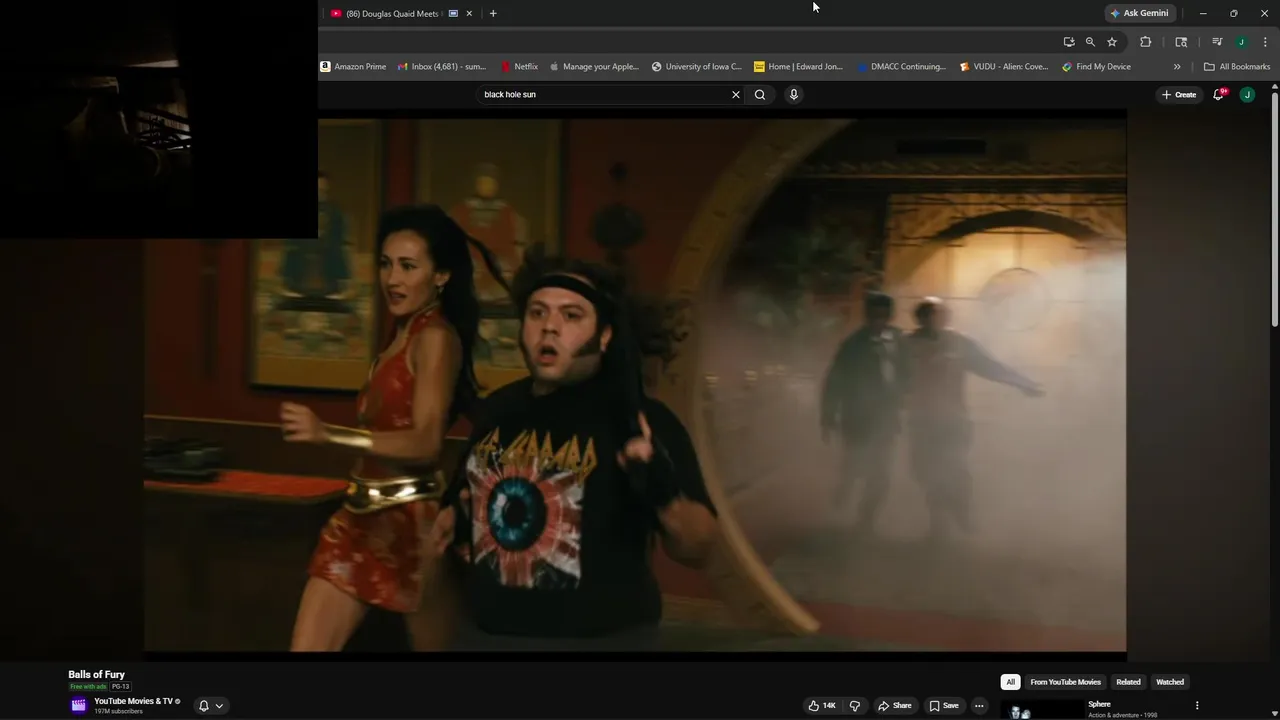Open a new browser tab

(x=493, y=14)
